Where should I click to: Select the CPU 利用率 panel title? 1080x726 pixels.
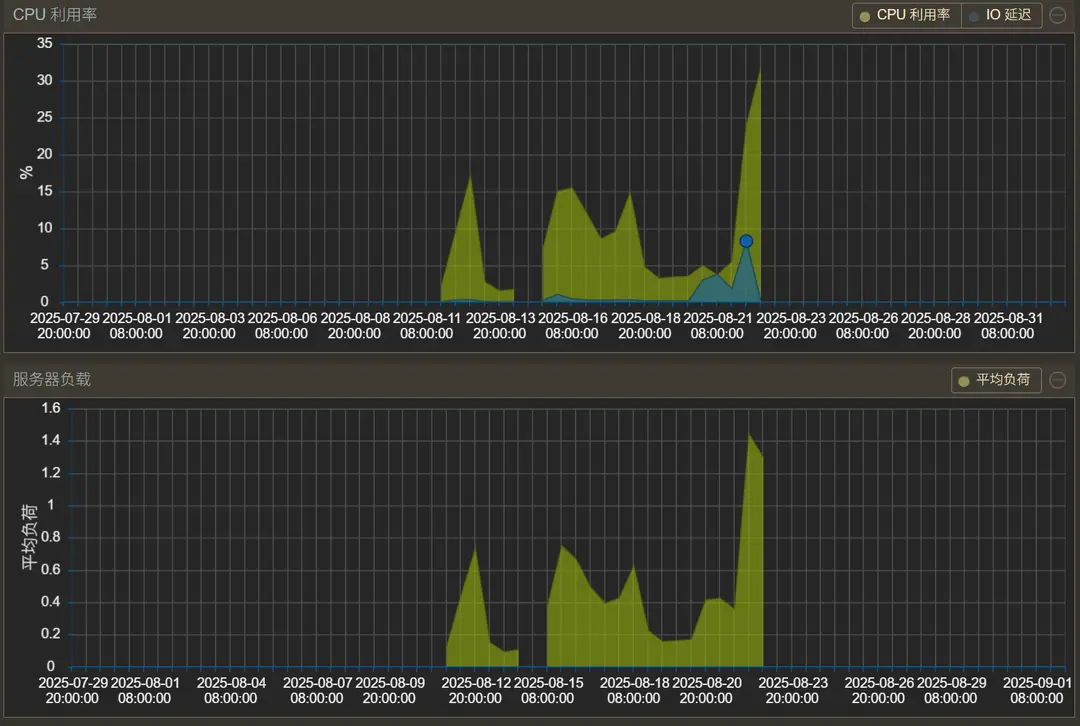(55, 15)
